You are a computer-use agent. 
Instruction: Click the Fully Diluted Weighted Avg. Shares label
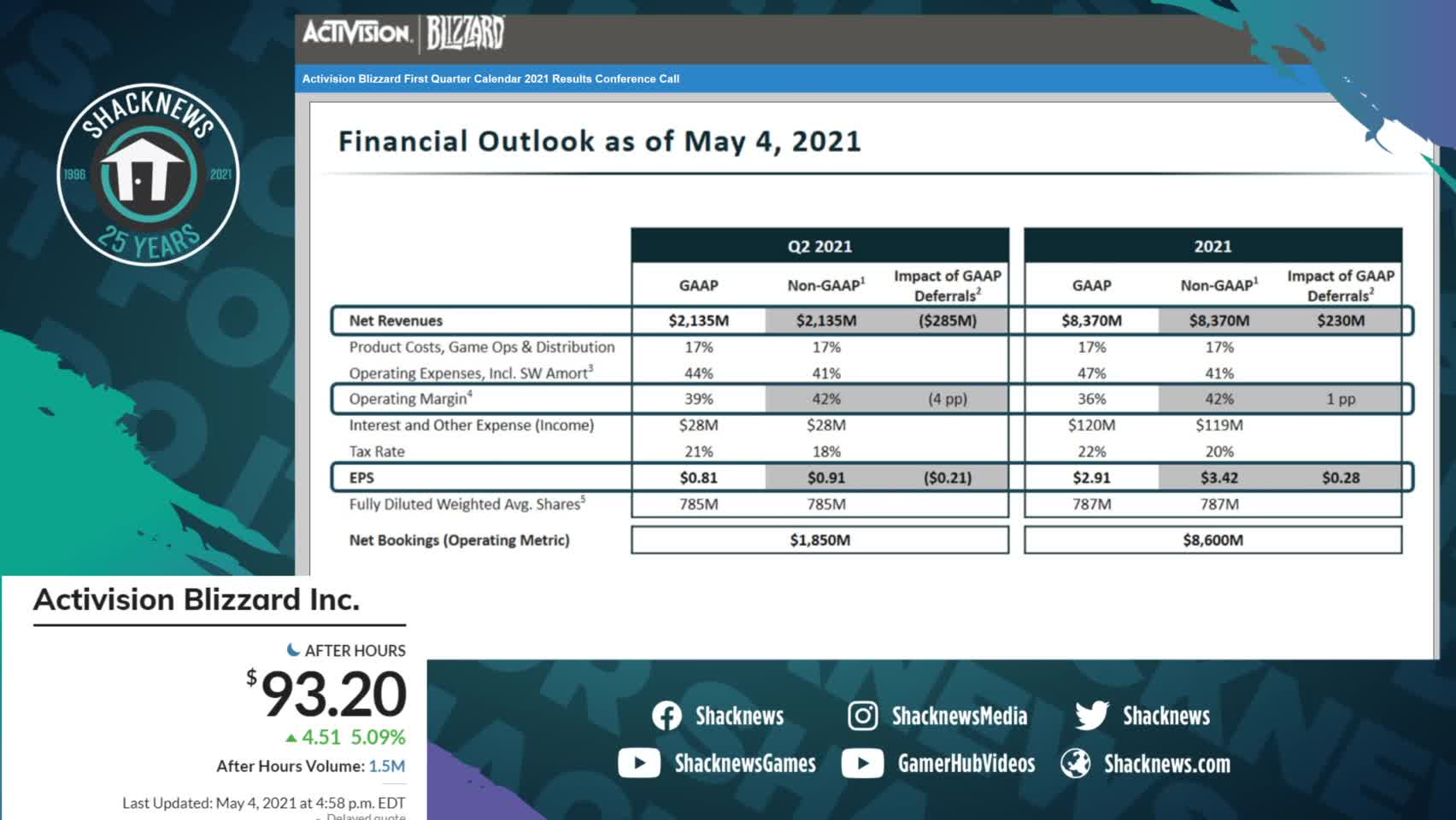coord(467,504)
